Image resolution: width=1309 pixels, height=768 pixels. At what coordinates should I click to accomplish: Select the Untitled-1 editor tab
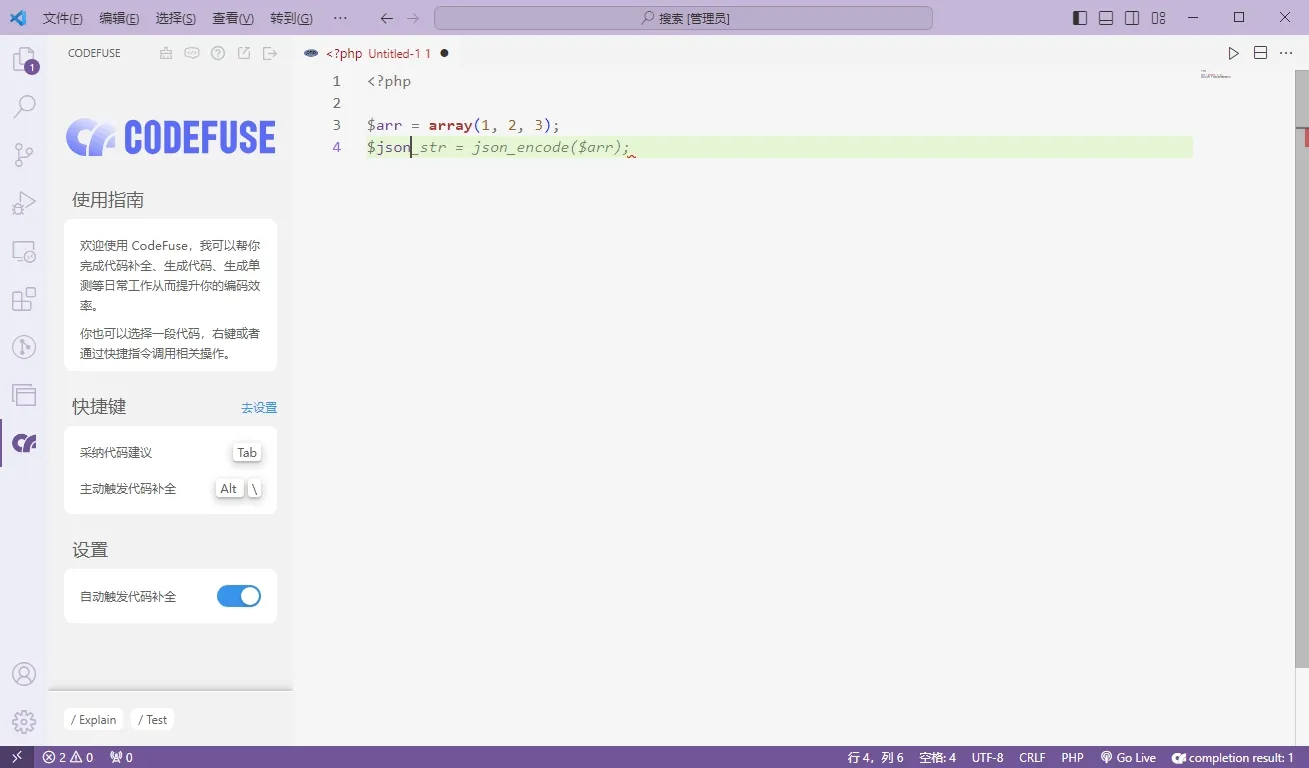376,53
